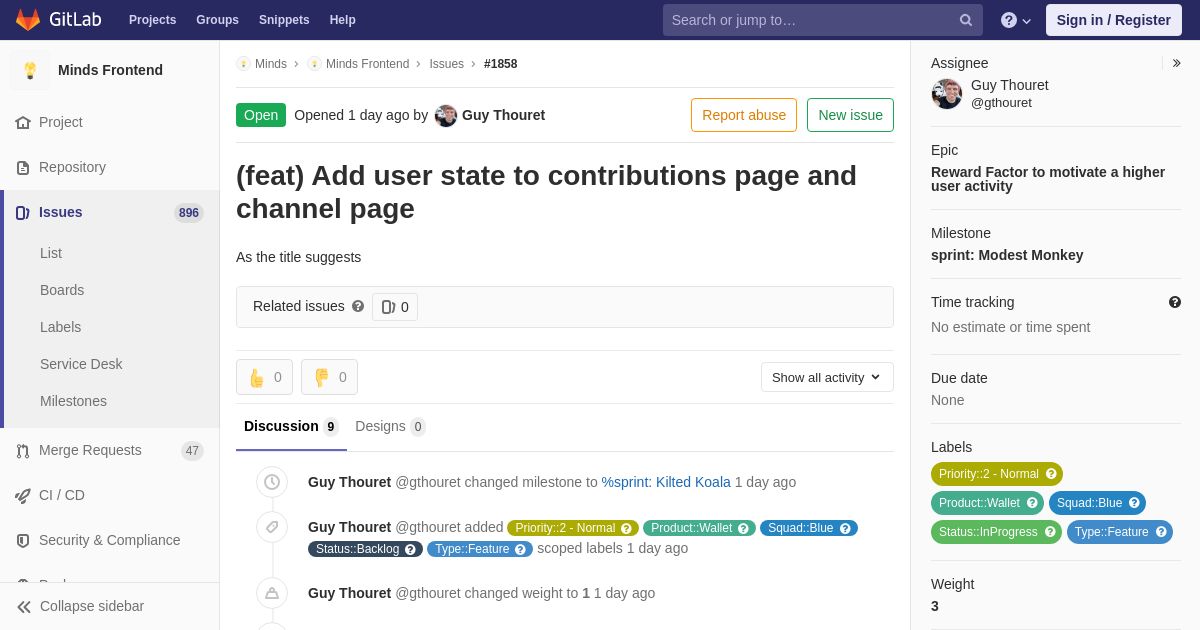Open Security & Compliance via shield icon
The image size is (1200, 630).
(x=23, y=541)
